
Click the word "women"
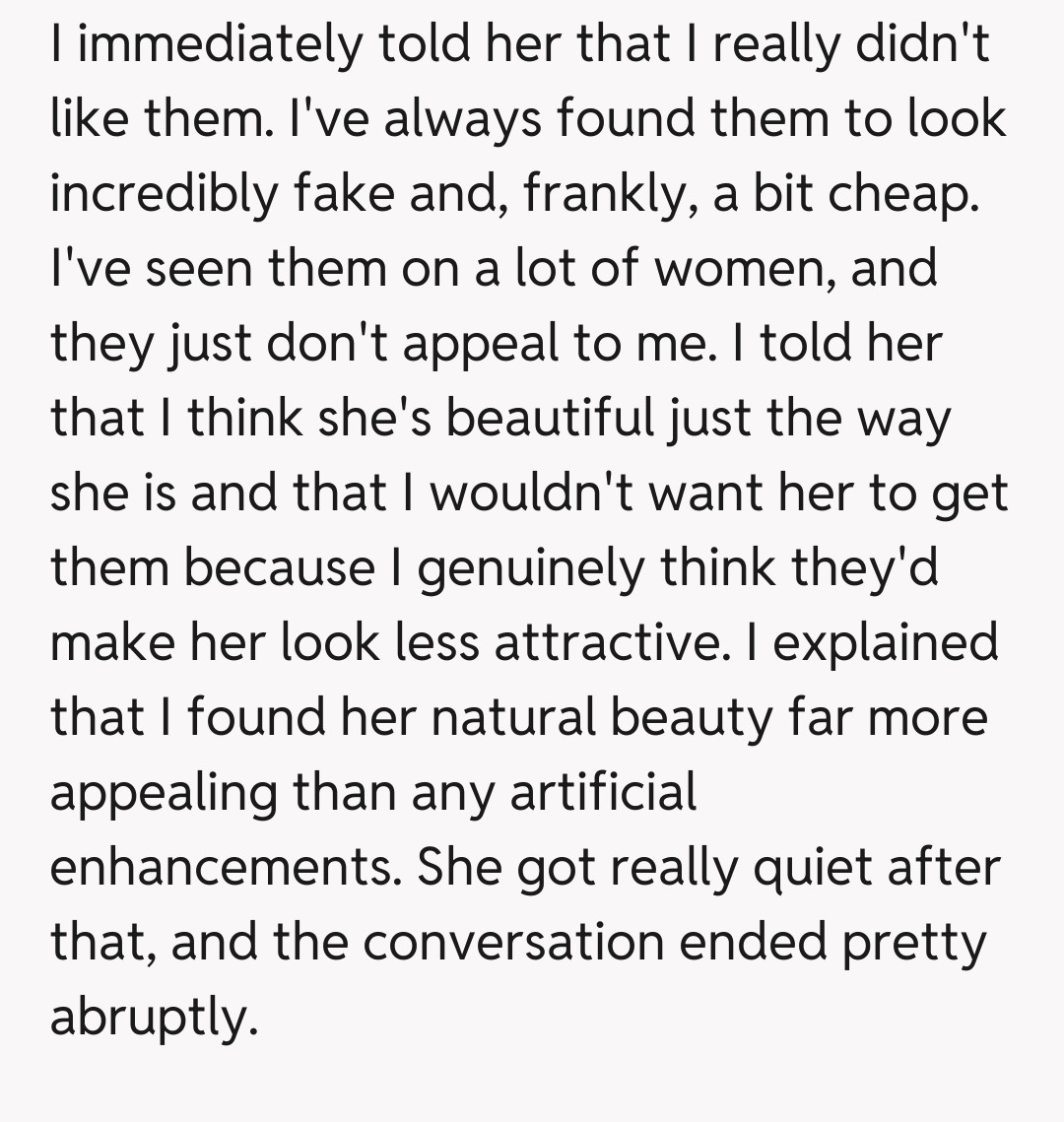746,269
